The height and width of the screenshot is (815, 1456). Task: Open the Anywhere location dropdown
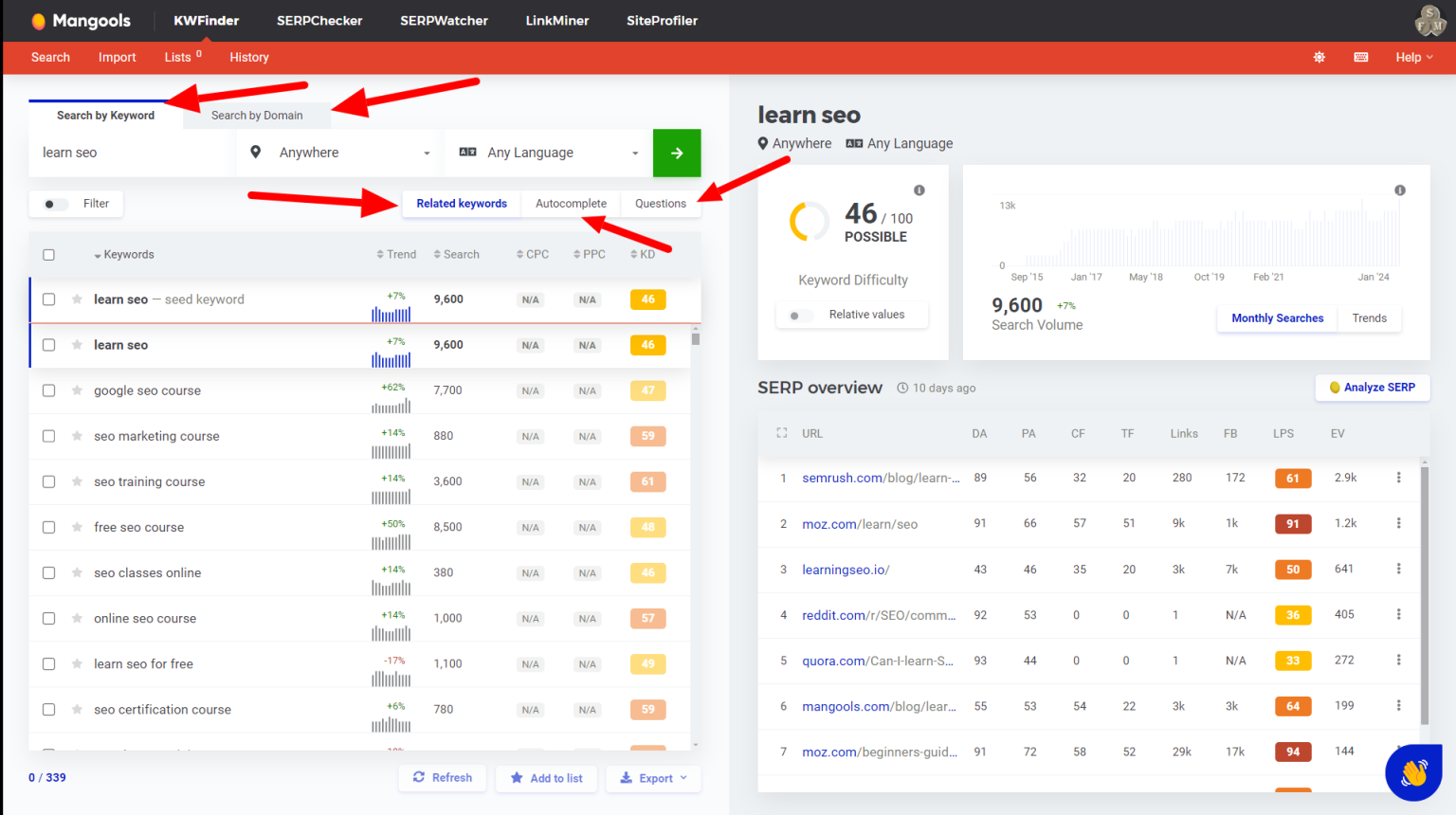(x=337, y=153)
